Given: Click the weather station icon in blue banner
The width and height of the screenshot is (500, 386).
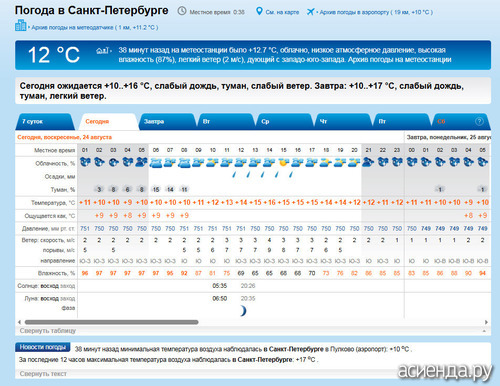Looking at the screenshot, I should (x=102, y=51).
